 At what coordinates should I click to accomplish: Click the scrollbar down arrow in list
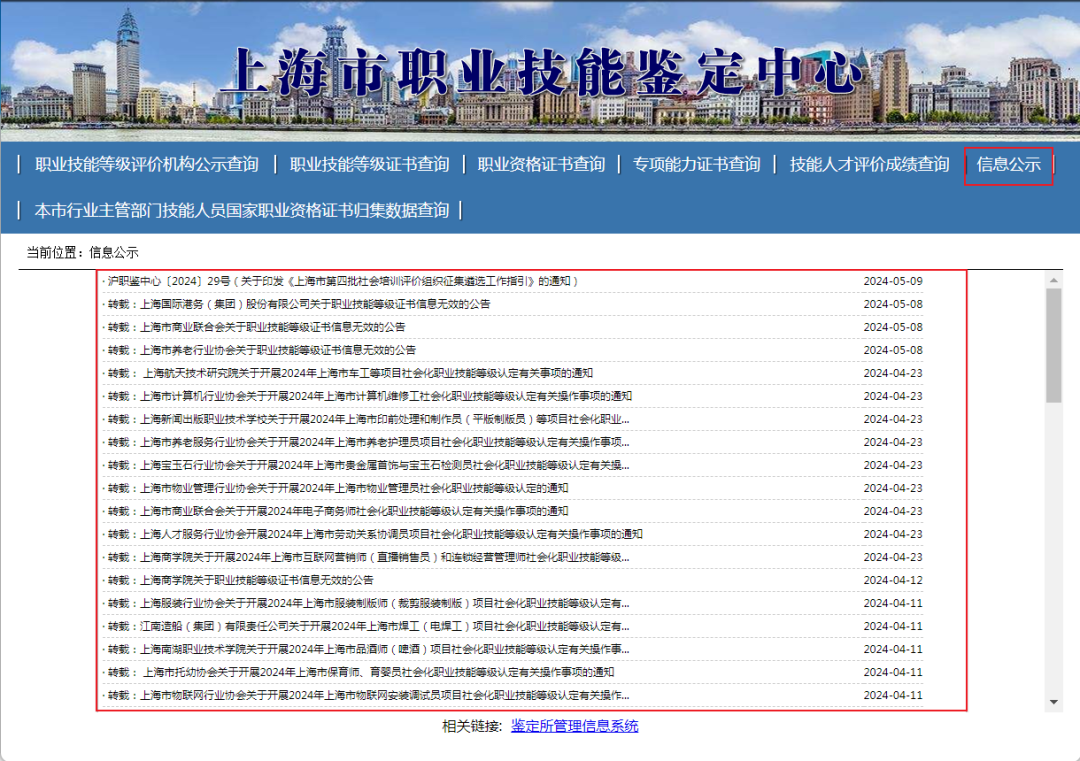point(1054,703)
